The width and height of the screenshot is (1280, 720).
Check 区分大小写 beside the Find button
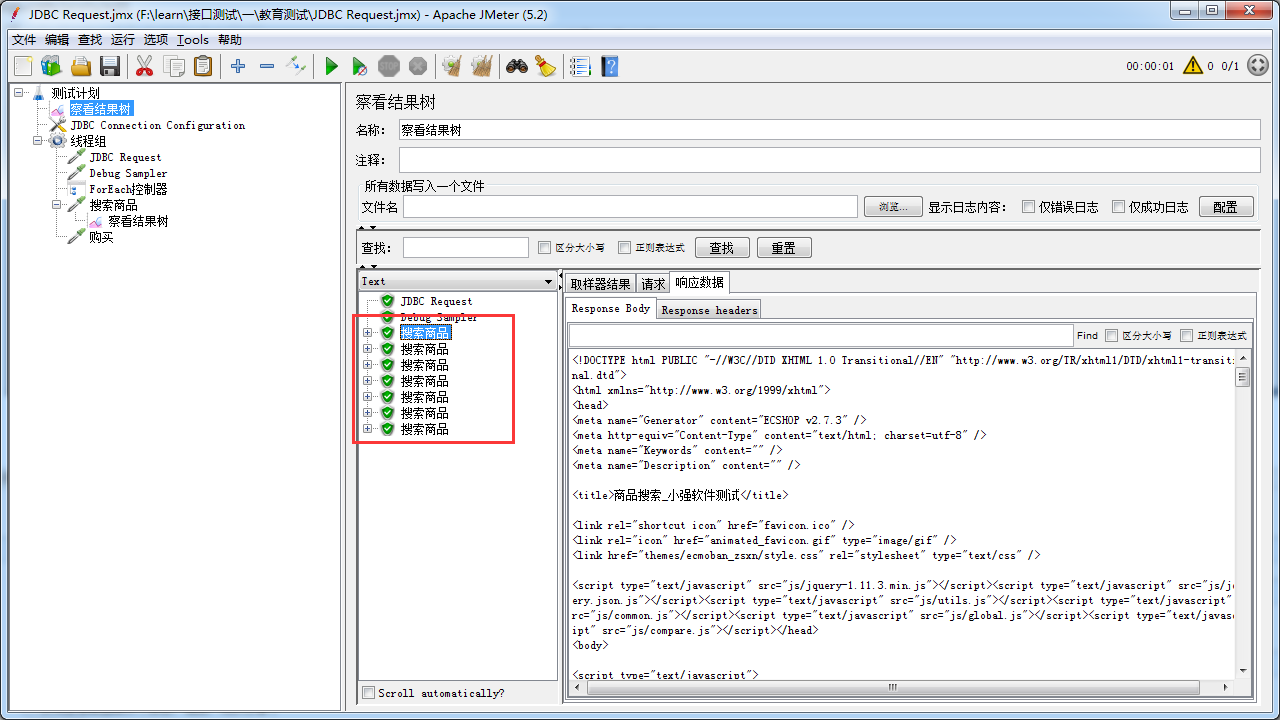(x=1111, y=336)
